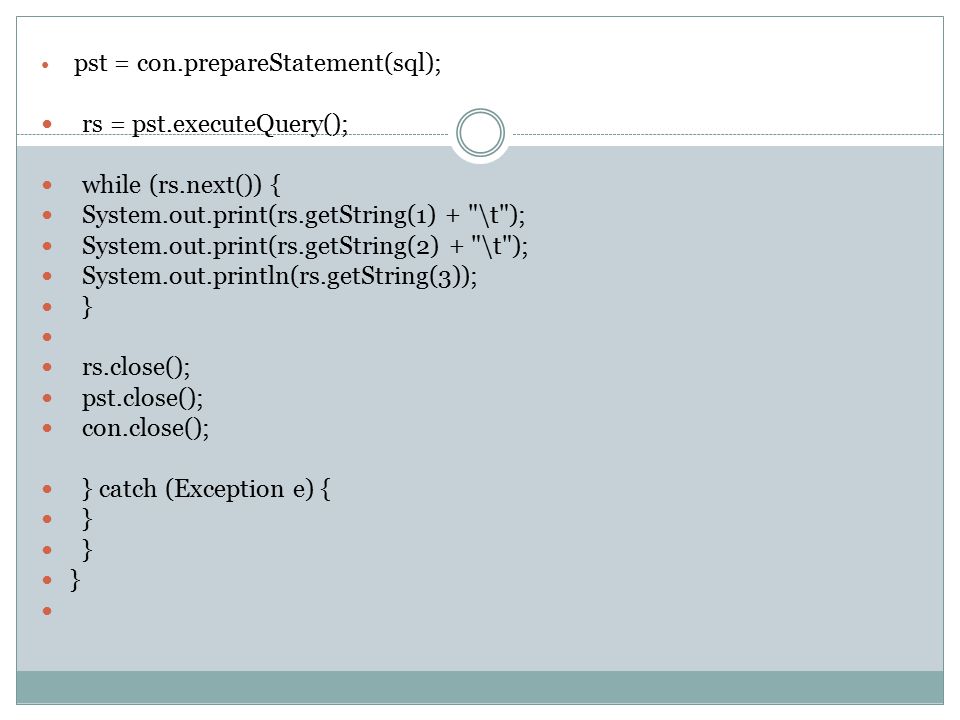Click the bullet before prepareStatement line
The height and width of the screenshot is (720, 960).
[45, 65]
